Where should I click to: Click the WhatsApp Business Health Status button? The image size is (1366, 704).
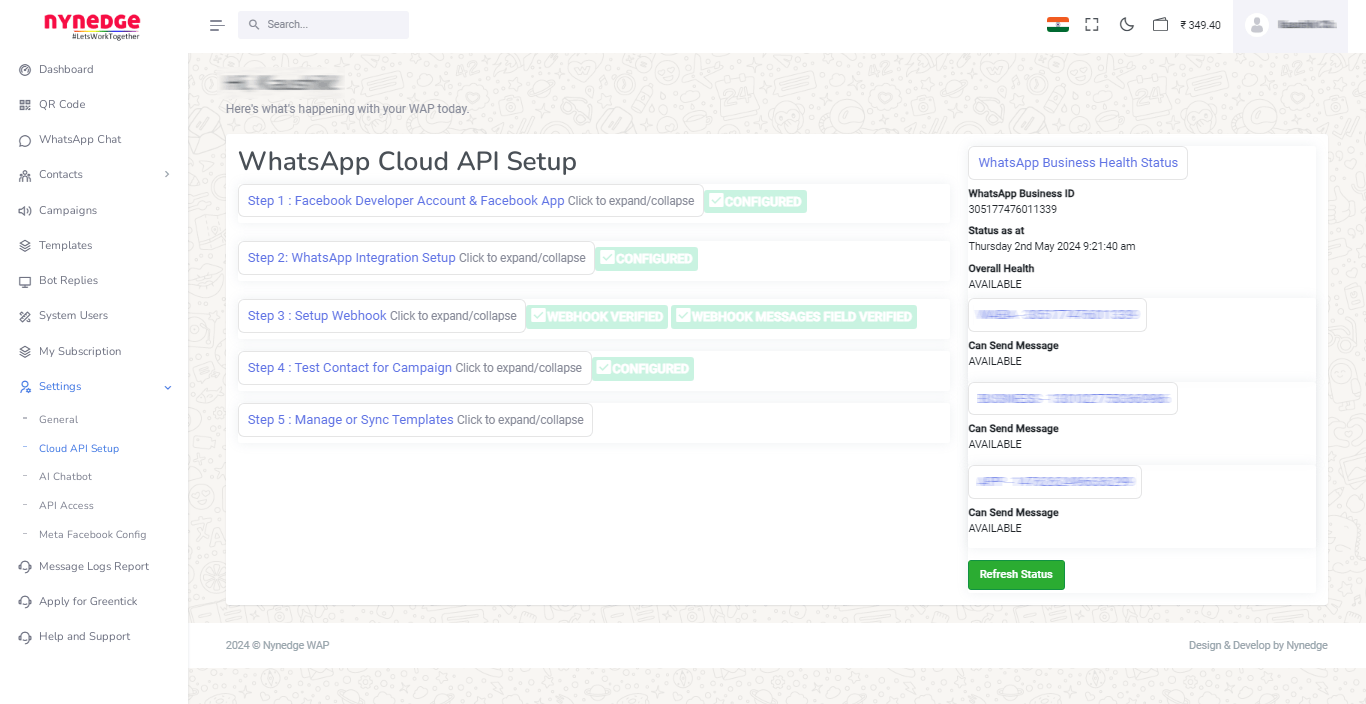(x=1078, y=163)
